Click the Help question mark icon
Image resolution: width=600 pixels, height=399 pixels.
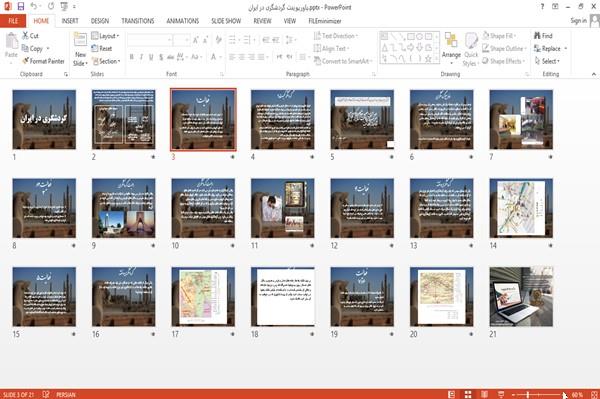point(542,7)
